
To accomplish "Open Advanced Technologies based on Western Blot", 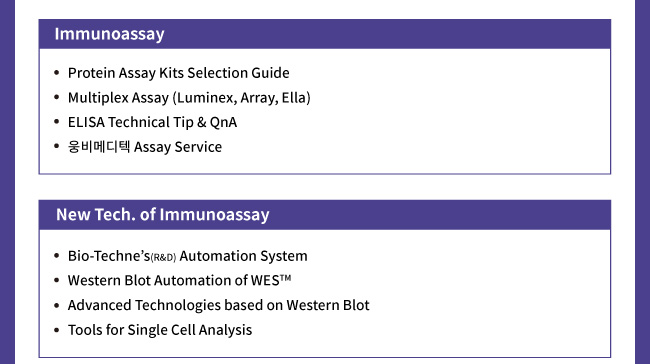I will click(218, 306).
